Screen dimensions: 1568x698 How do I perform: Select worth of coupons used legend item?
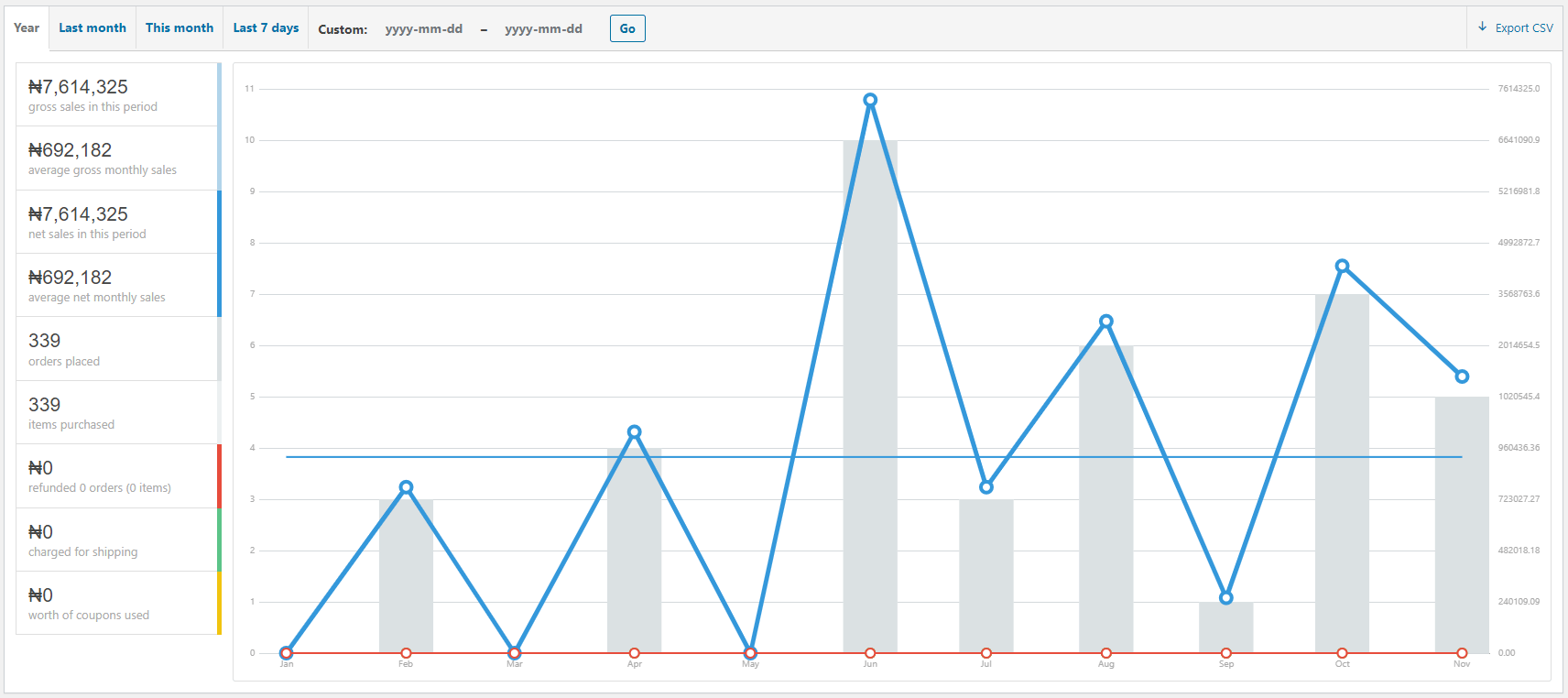[118, 604]
